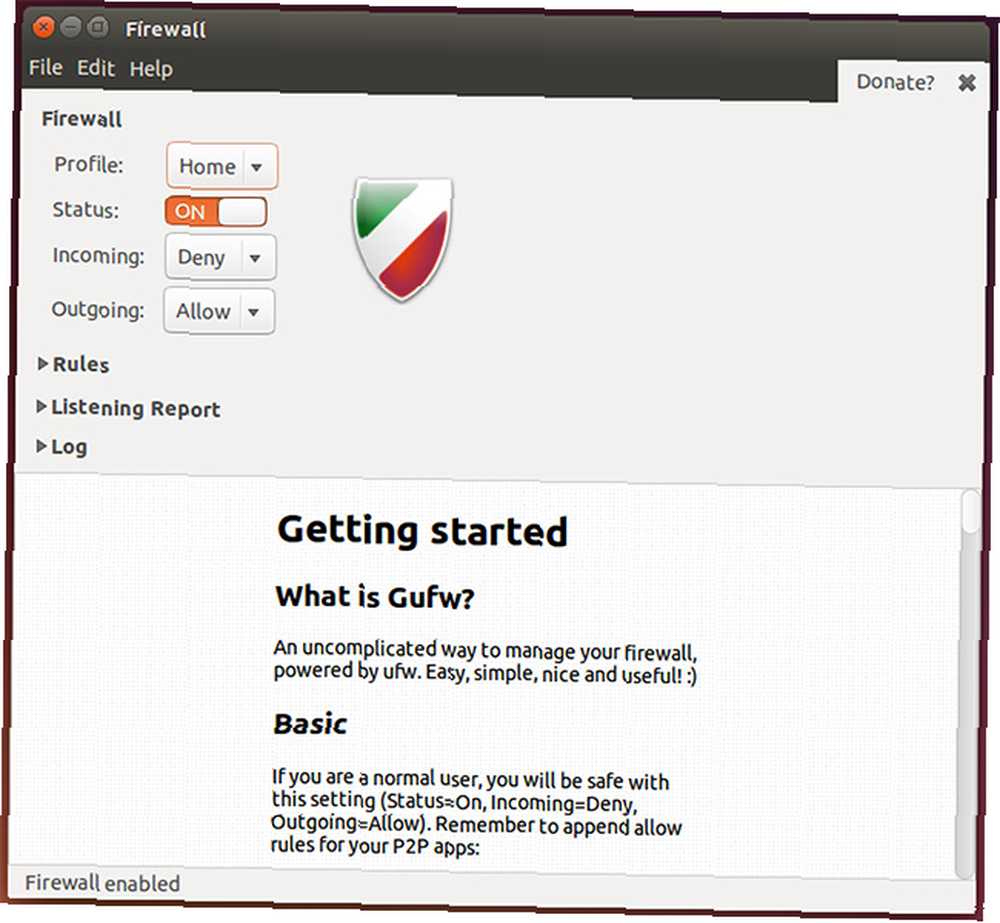Click the 'Firewall enabled' status bar text

point(103,883)
